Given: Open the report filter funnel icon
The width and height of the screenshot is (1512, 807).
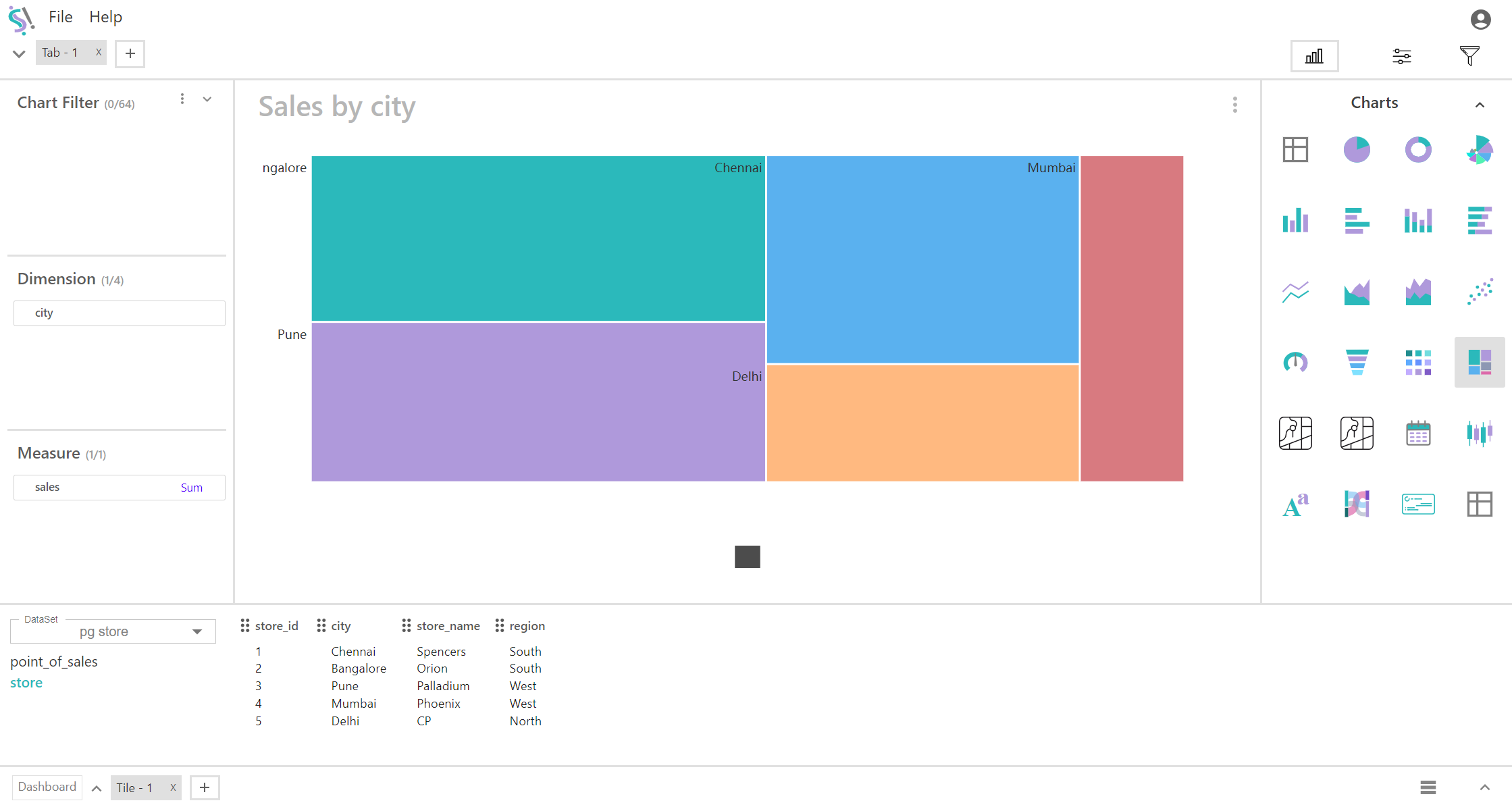Looking at the screenshot, I should coord(1469,56).
